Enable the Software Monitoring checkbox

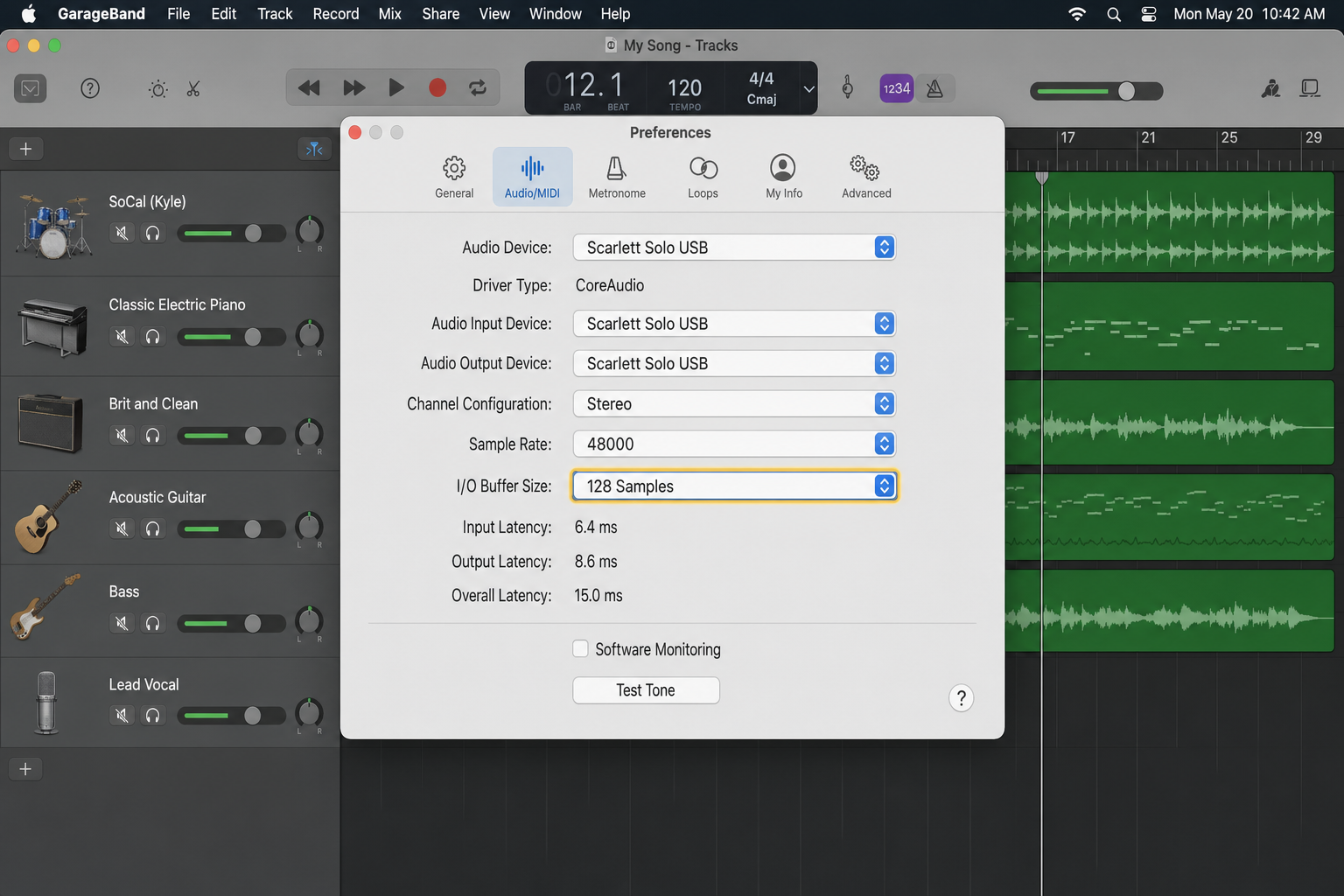pyautogui.click(x=580, y=648)
